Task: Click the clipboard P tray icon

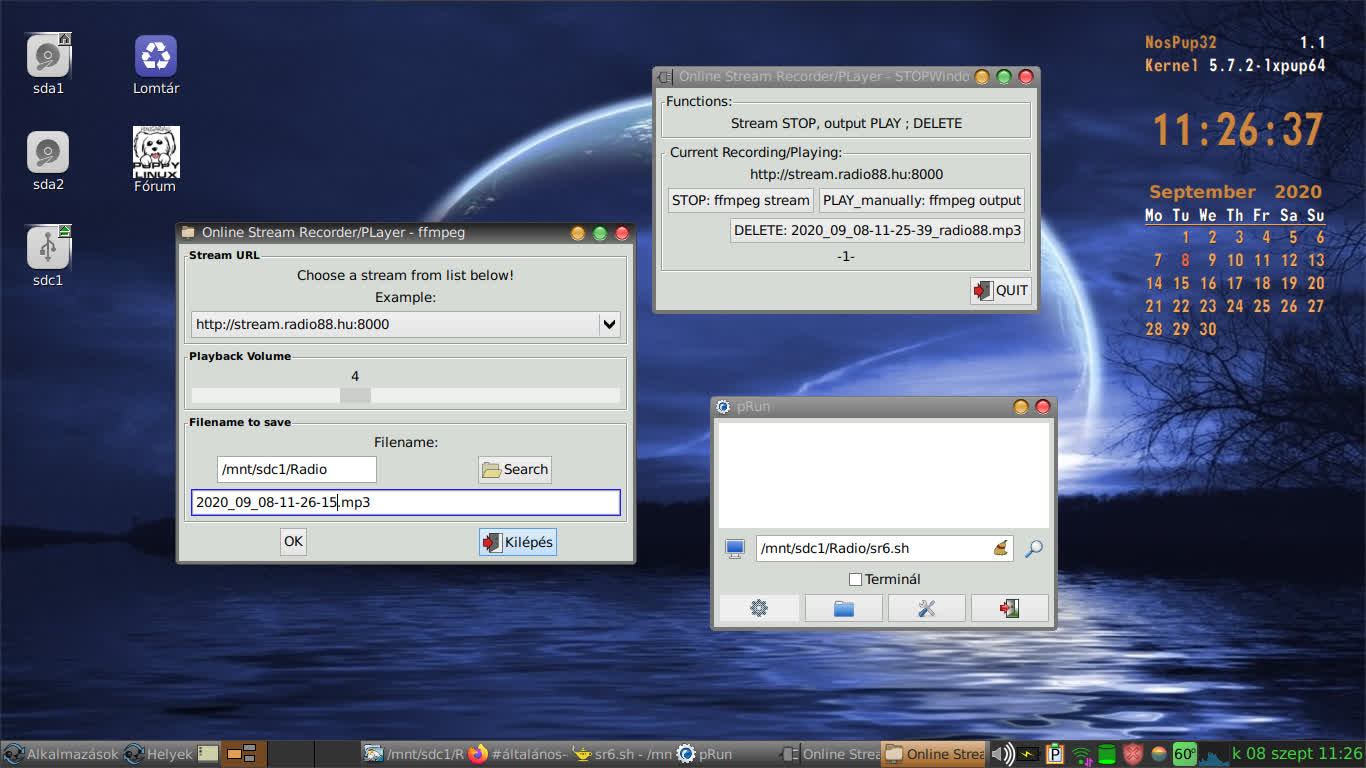Action: click(x=1055, y=754)
